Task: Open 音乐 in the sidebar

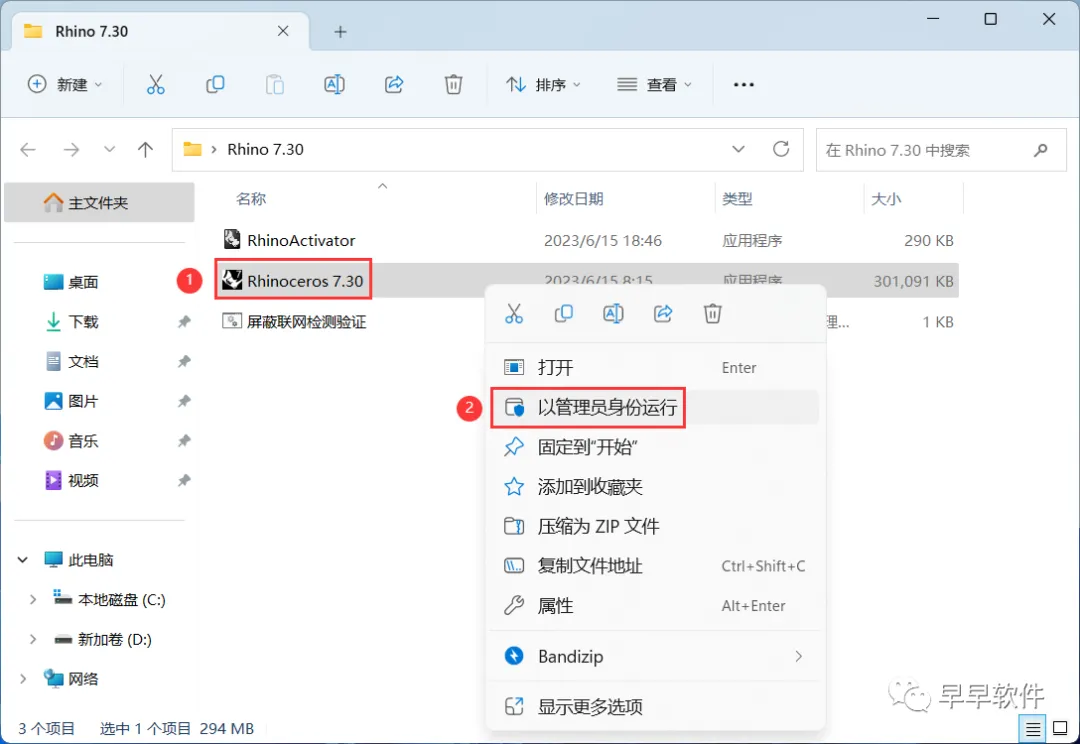Action: [x=83, y=441]
